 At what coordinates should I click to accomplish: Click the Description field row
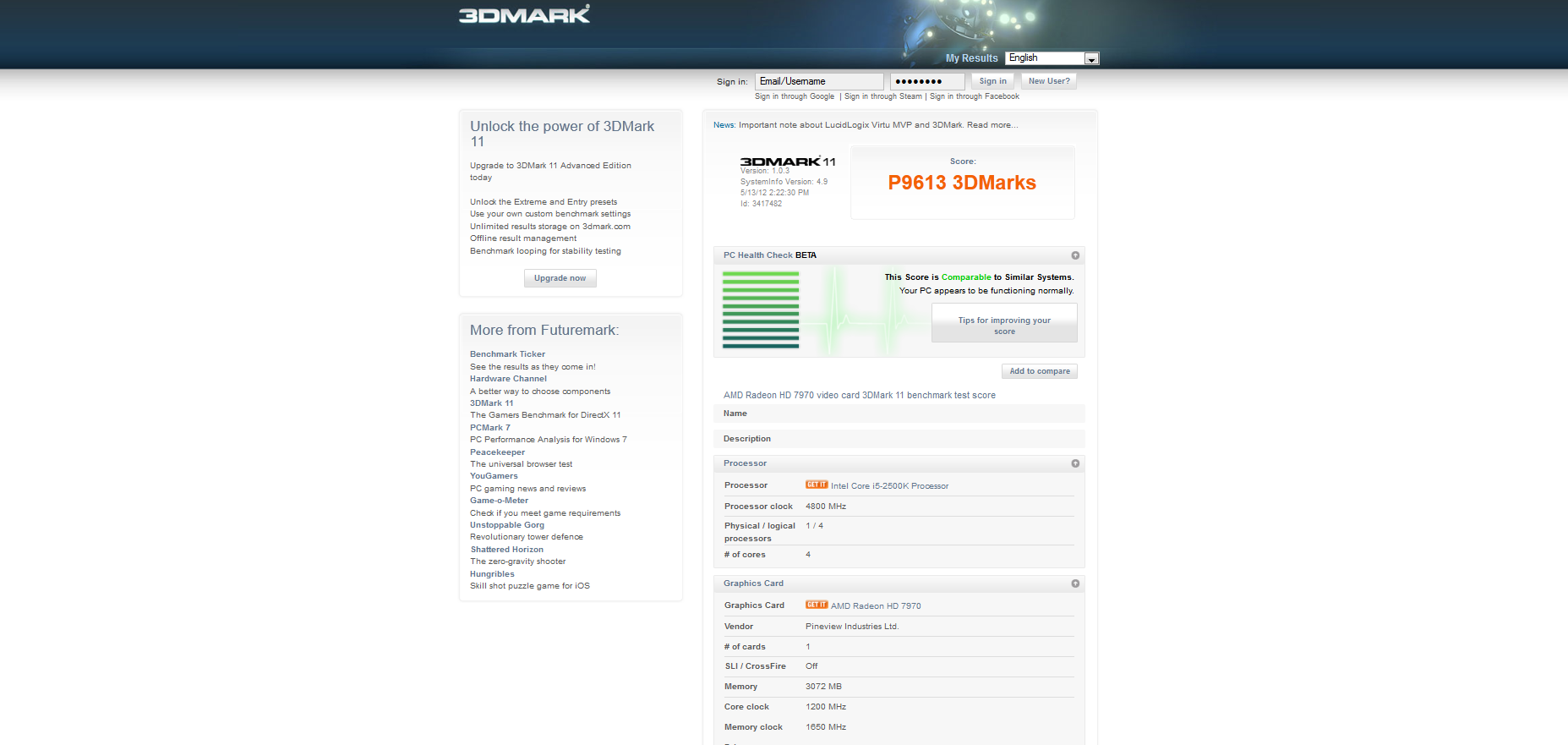coord(899,439)
